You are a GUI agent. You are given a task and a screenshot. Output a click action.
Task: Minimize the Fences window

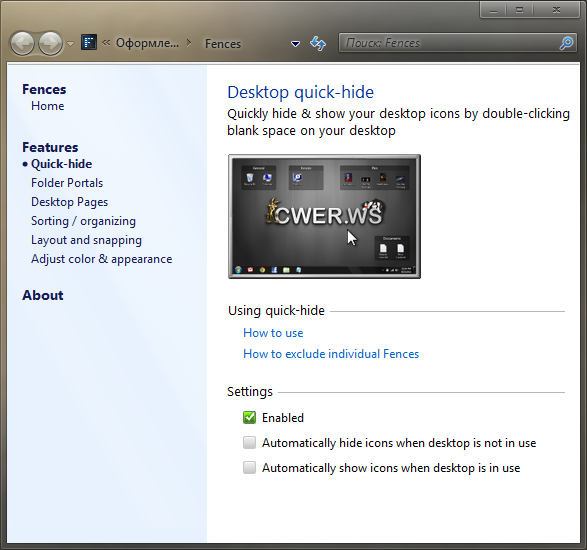(493, 10)
